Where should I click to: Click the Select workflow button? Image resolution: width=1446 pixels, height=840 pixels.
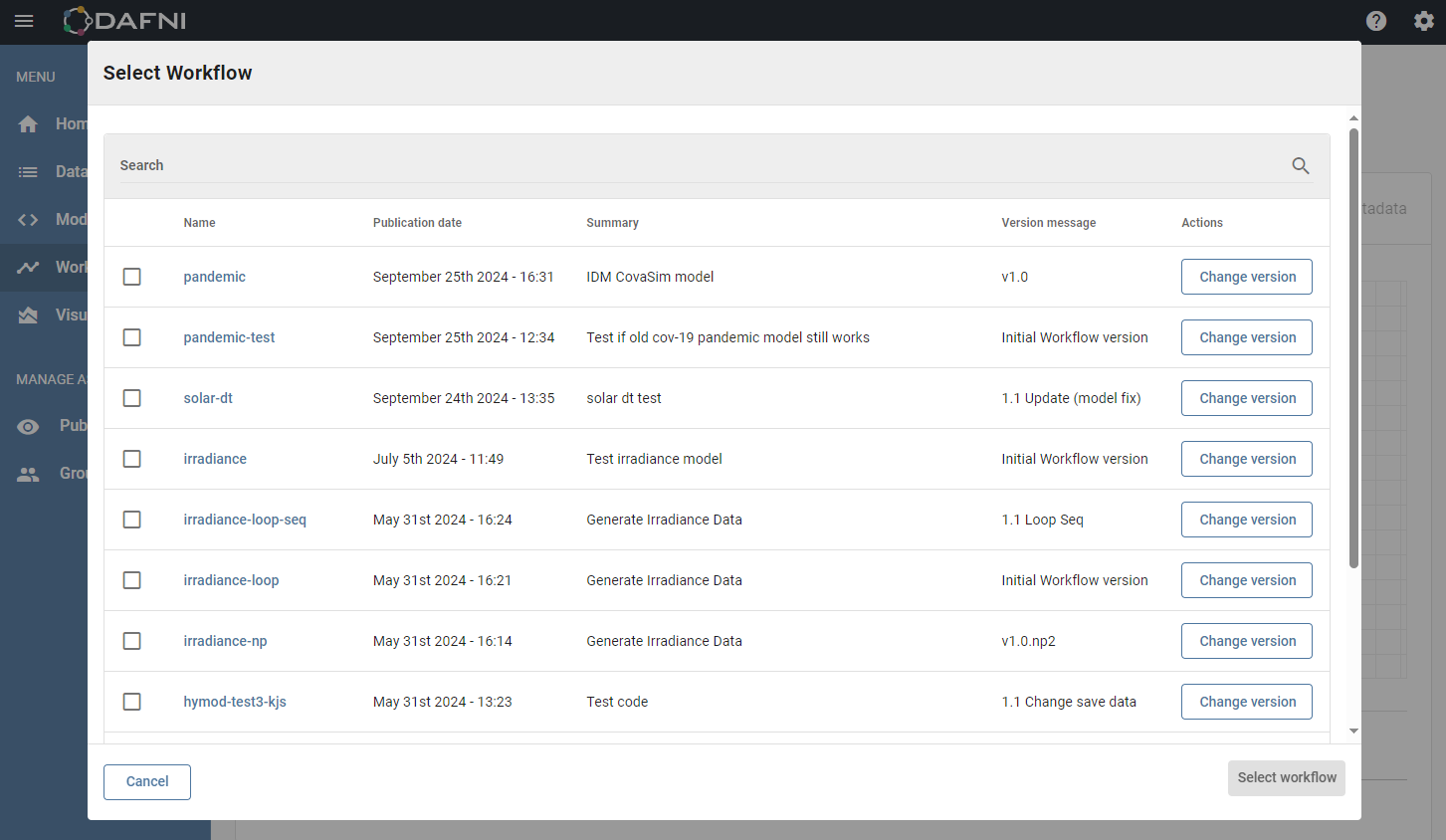coord(1286,777)
